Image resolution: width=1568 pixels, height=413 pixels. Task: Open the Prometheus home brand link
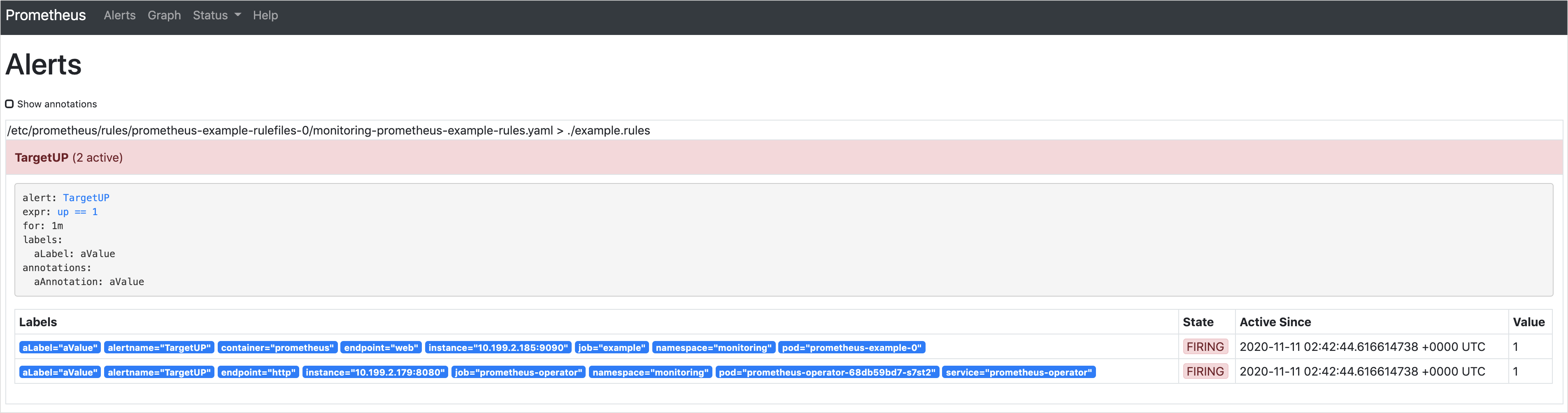[x=46, y=15]
